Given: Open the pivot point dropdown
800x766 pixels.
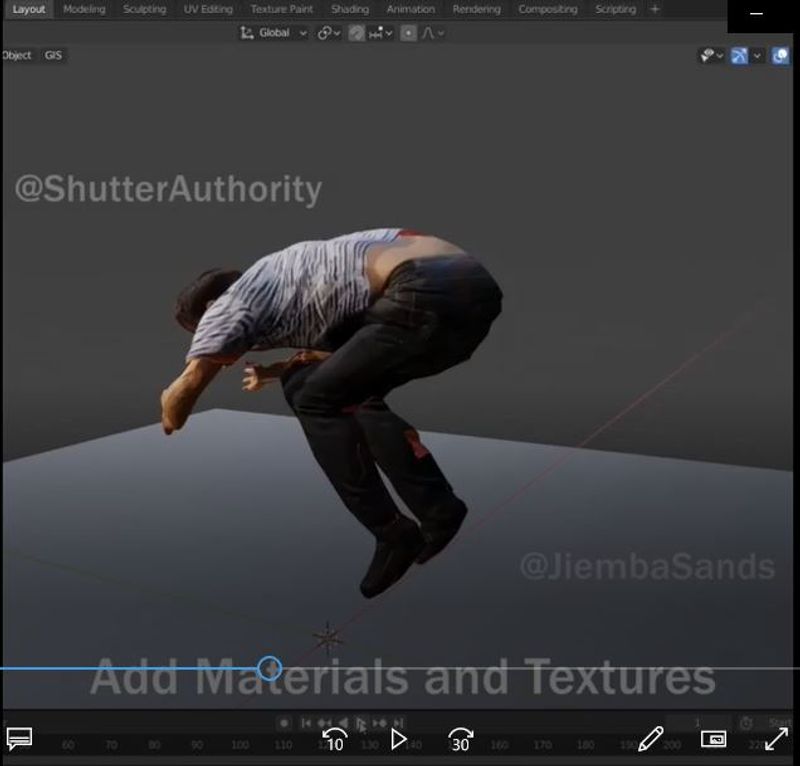Looking at the screenshot, I should [329, 33].
